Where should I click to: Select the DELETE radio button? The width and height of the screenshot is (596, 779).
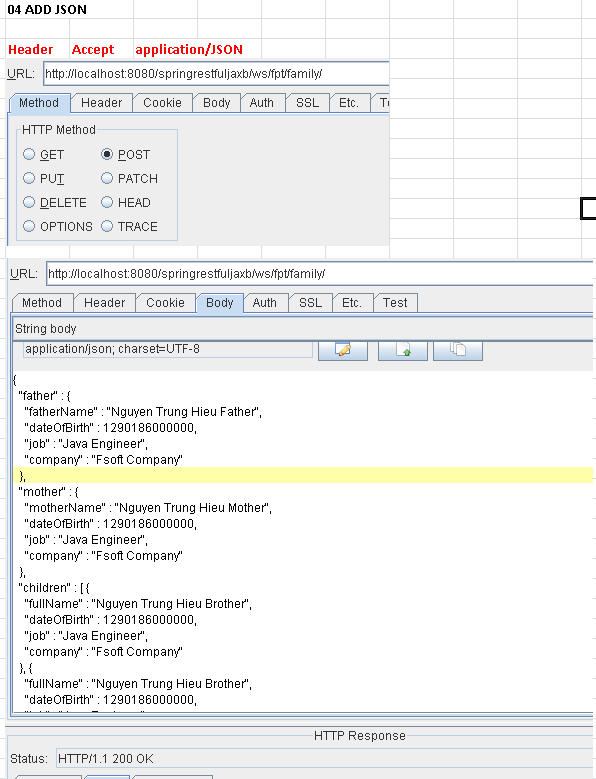click(x=29, y=202)
